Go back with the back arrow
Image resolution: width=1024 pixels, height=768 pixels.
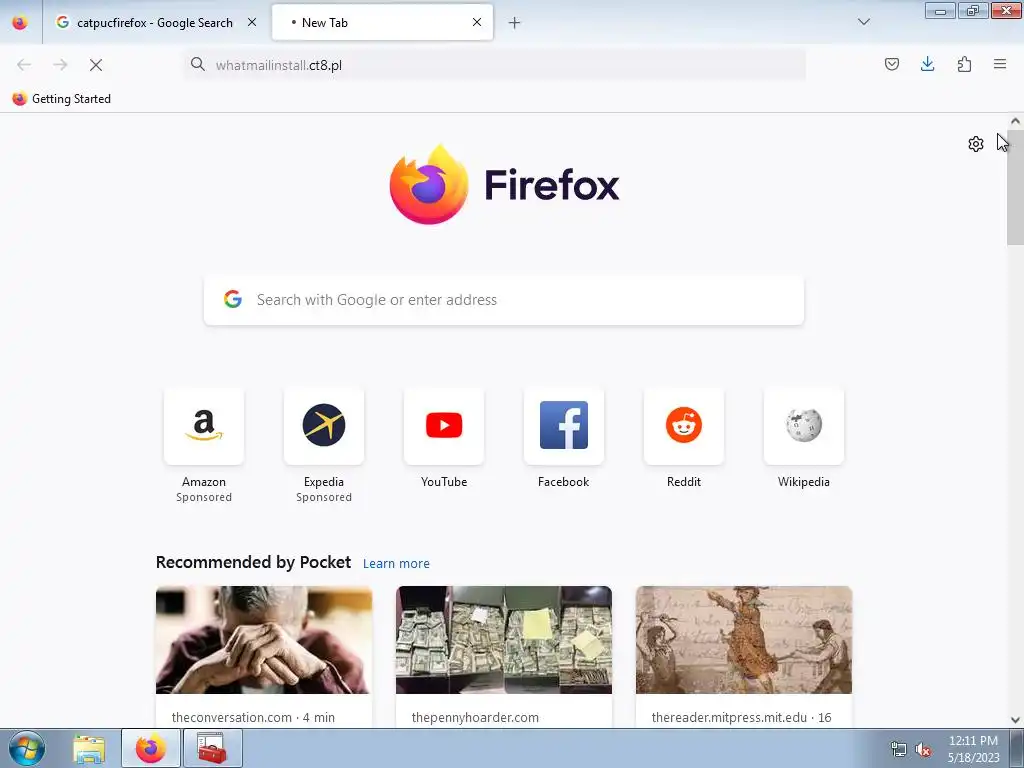(x=24, y=65)
